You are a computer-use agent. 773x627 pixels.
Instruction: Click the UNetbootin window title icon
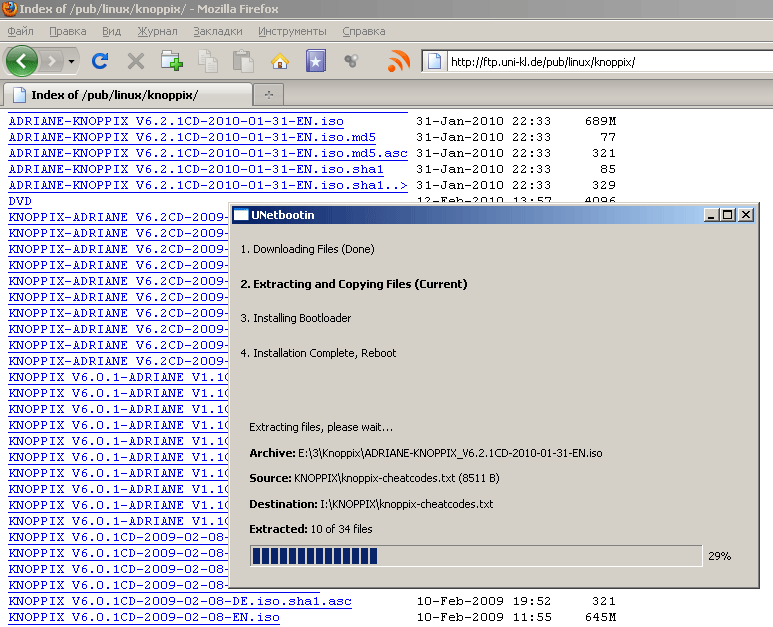240,214
